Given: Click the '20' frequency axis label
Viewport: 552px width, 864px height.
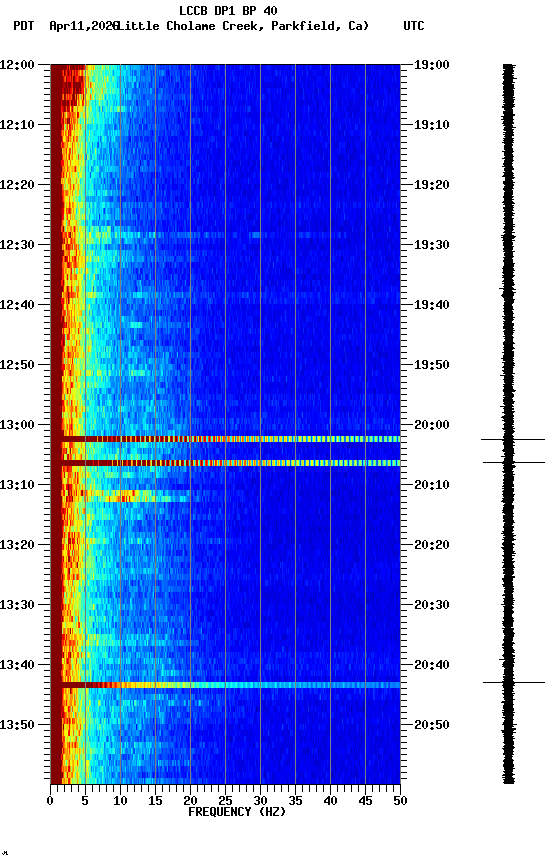Looking at the screenshot, I should (190, 802).
